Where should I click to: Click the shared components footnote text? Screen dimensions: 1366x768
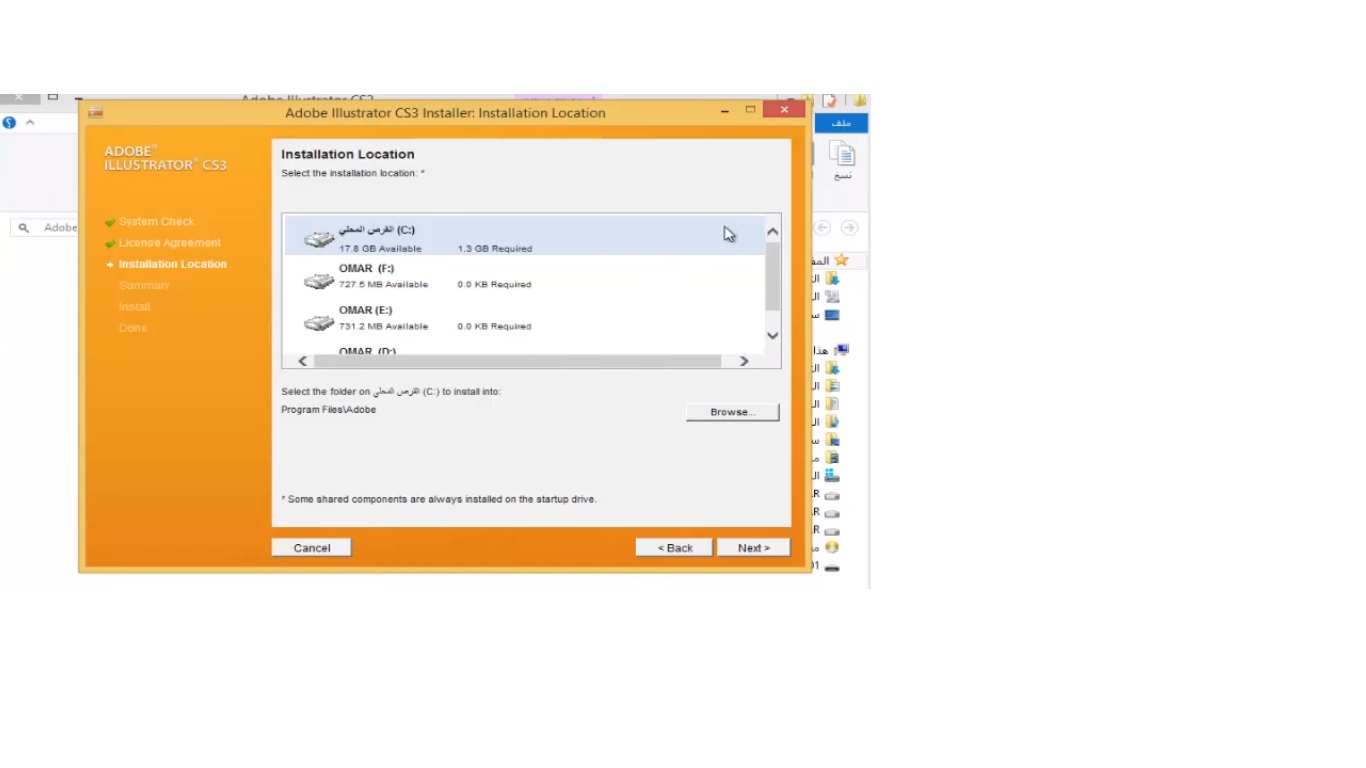[439, 499]
